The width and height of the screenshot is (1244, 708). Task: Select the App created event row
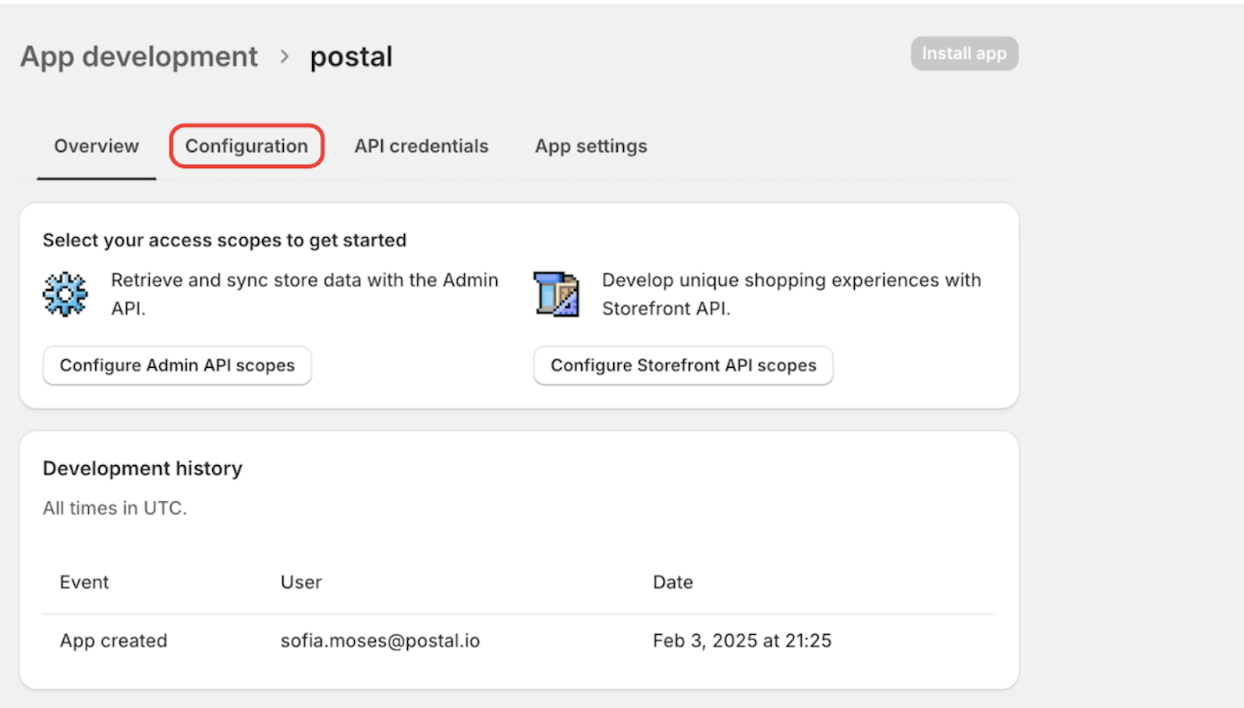113,641
